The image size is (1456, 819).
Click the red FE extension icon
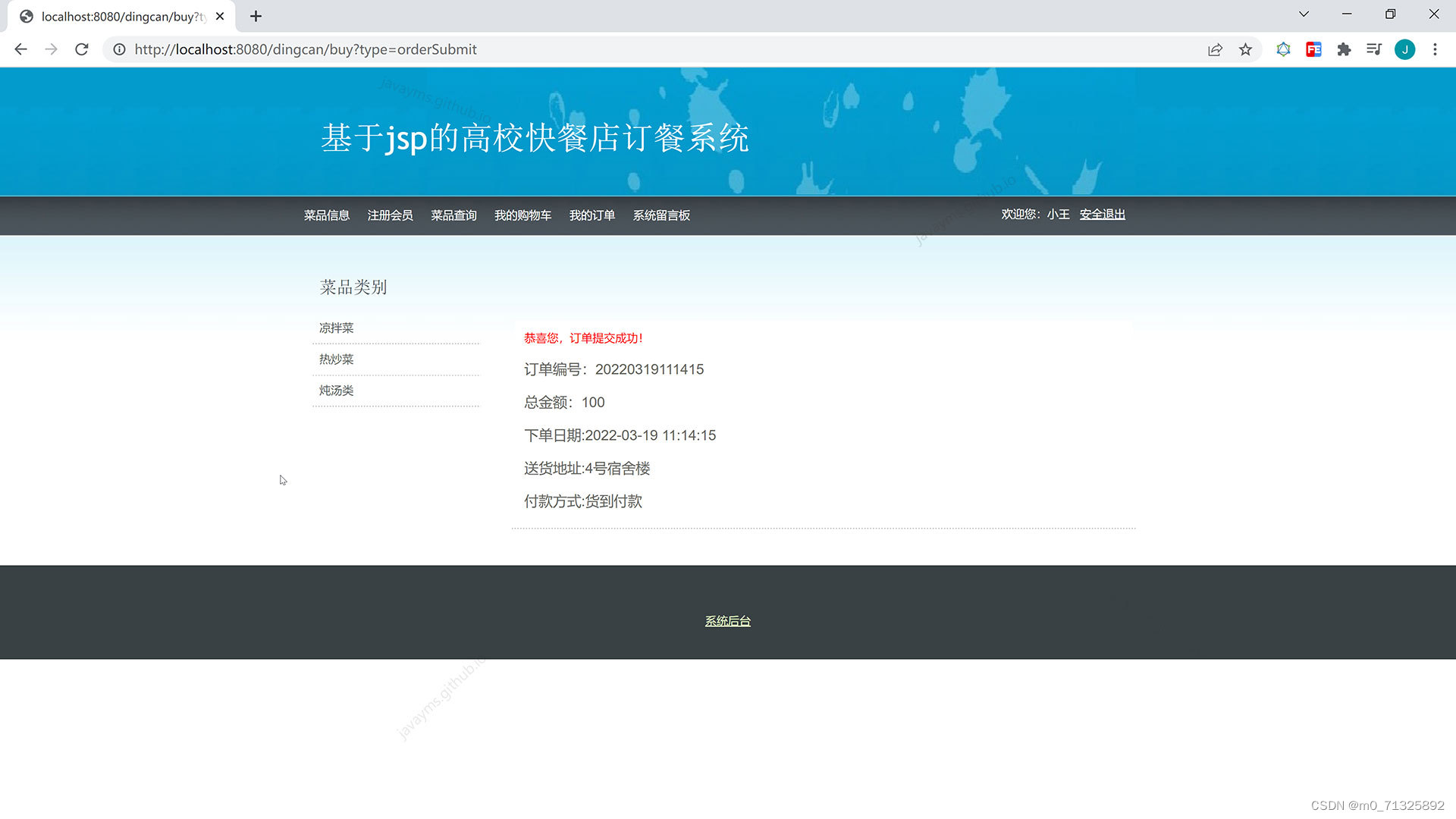point(1313,49)
